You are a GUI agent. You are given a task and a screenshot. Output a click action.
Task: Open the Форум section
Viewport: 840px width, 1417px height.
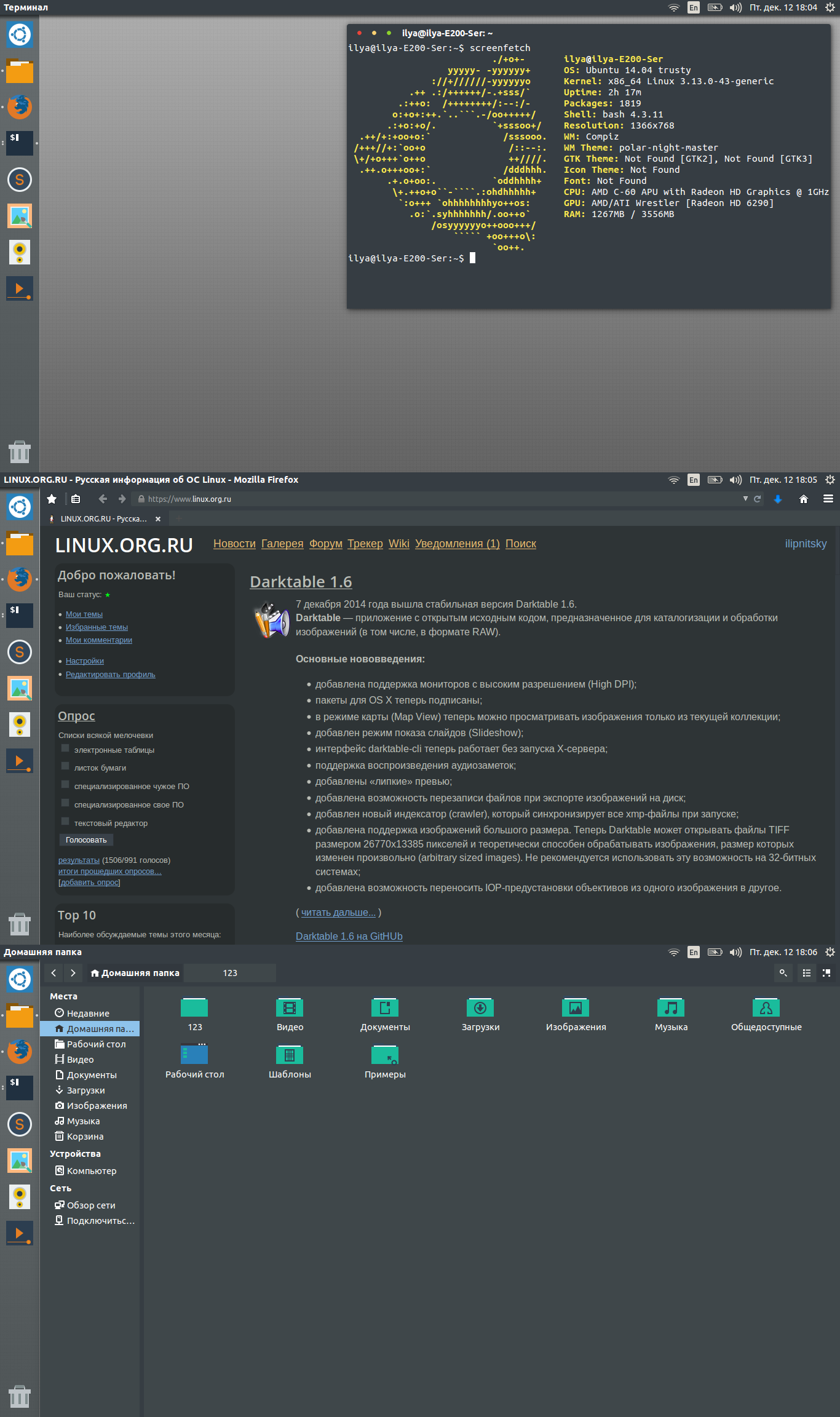326,544
